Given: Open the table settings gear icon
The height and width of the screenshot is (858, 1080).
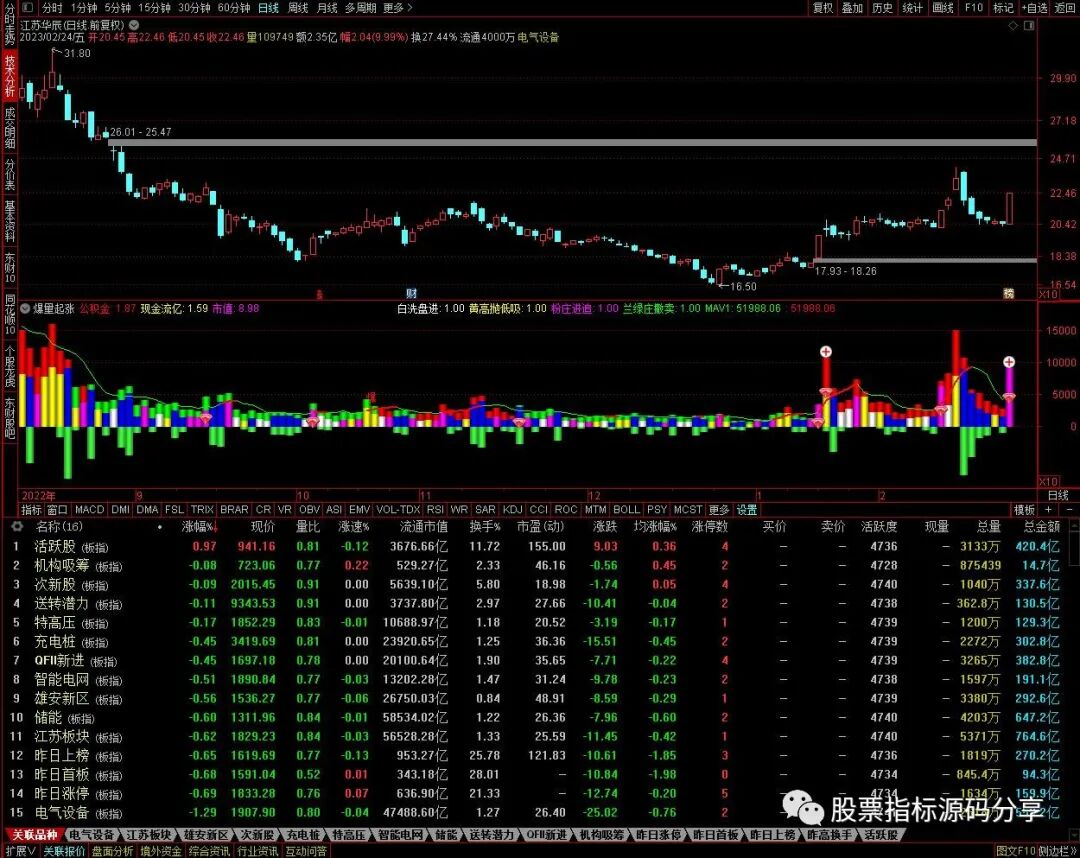Looking at the screenshot, I should [x=17, y=527].
